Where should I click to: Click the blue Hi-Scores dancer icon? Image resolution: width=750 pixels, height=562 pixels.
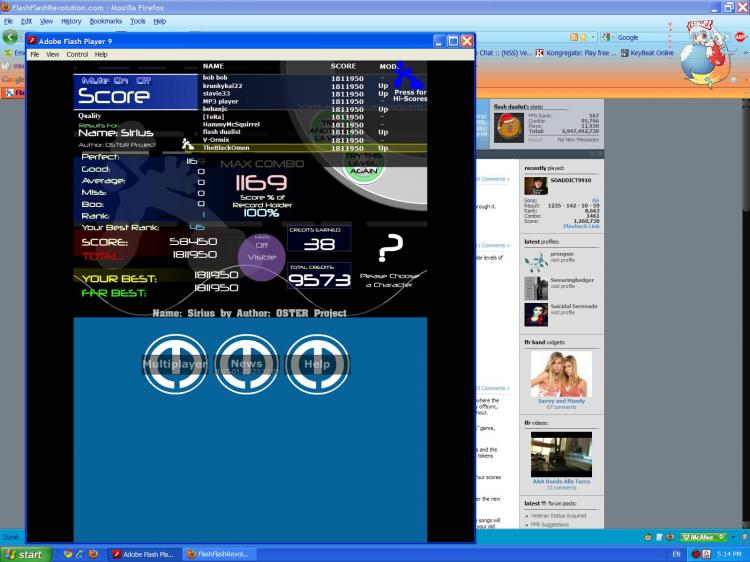tap(408, 76)
